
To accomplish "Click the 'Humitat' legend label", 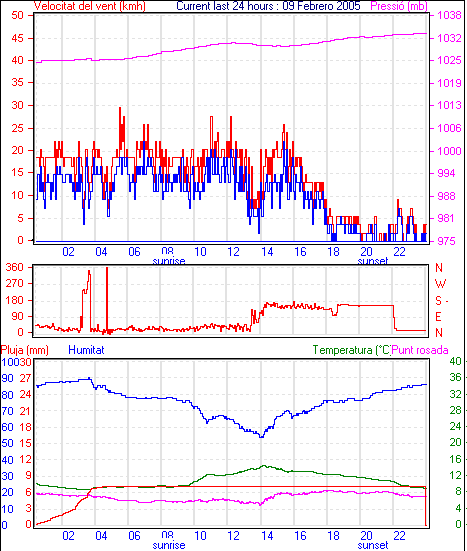I will [x=86, y=350].
